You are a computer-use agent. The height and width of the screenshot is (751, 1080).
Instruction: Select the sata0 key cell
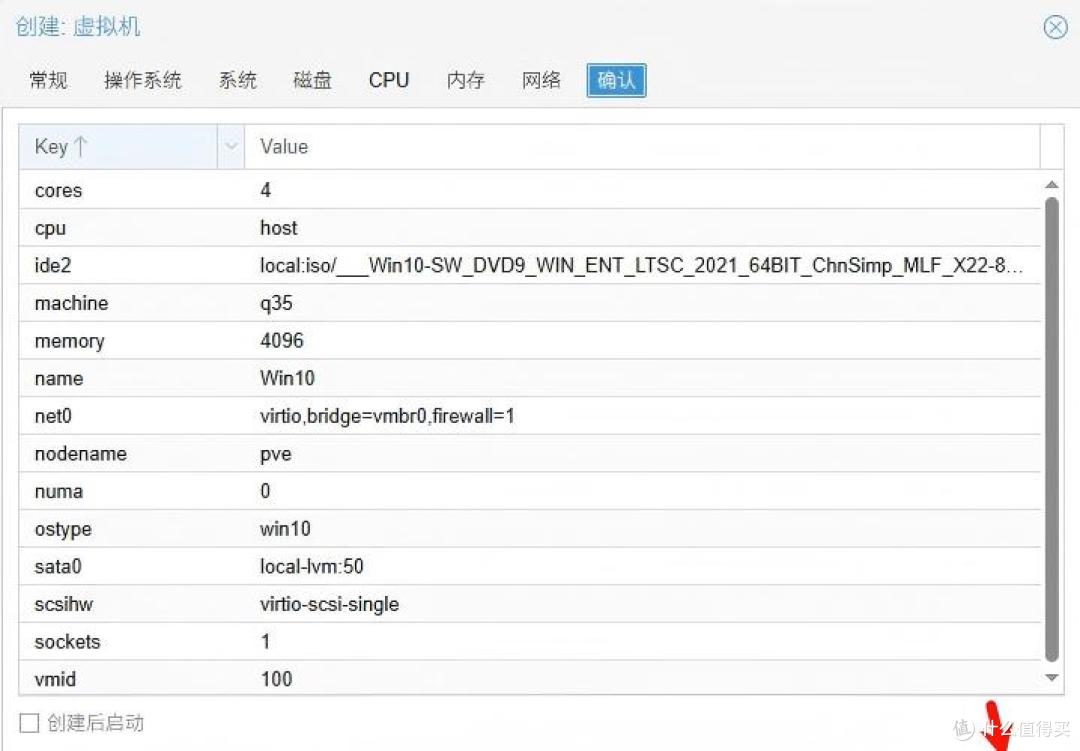(x=58, y=566)
